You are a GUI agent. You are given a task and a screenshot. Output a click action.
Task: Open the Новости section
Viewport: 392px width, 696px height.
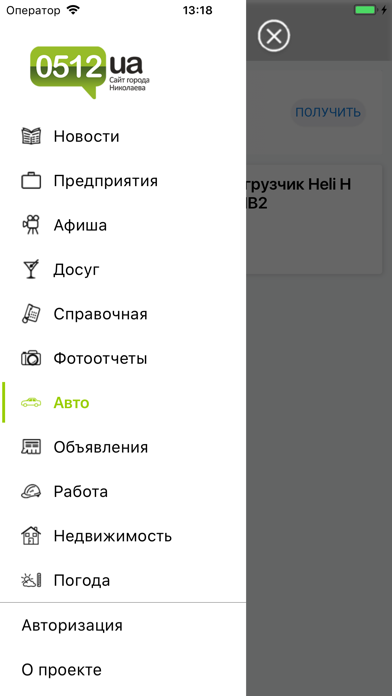pyautogui.click(x=123, y=136)
